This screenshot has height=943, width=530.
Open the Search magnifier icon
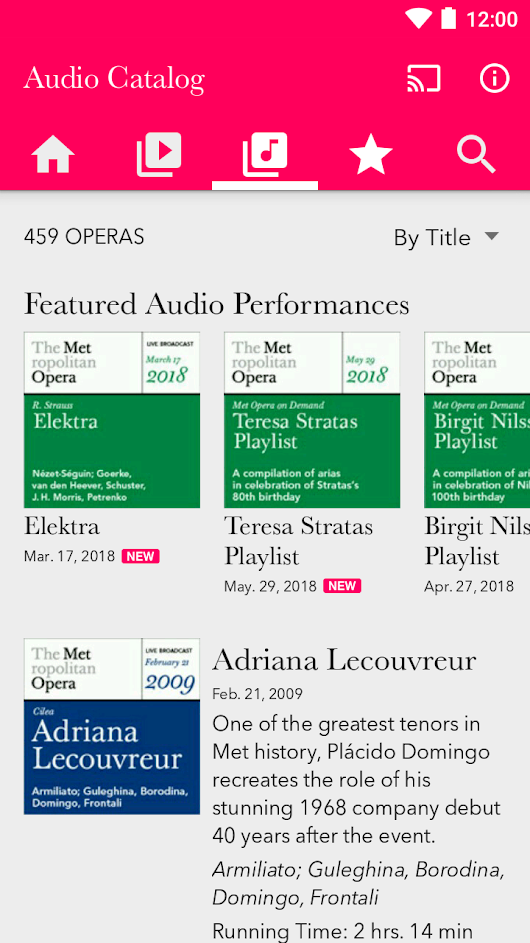click(x=476, y=155)
